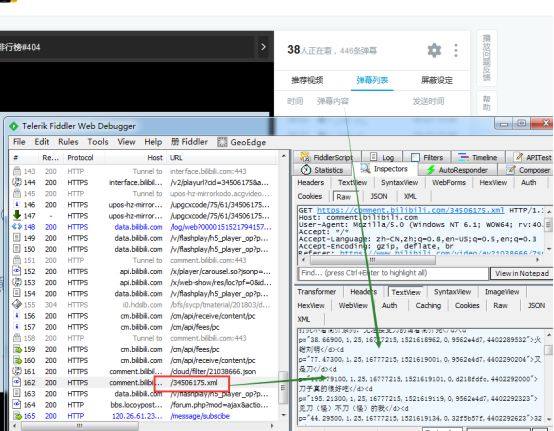Select request WebForms tab

(449, 183)
